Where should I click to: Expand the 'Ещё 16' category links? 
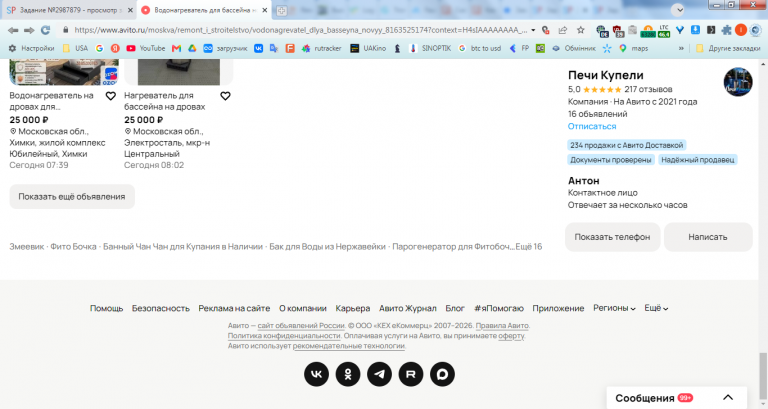[x=528, y=246]
